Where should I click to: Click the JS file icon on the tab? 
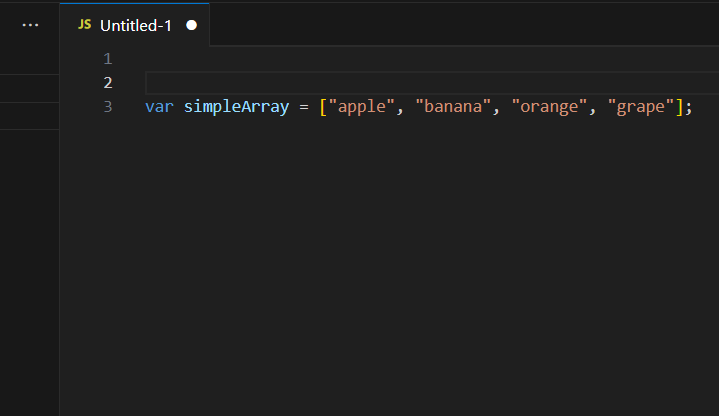coord(84,25)
